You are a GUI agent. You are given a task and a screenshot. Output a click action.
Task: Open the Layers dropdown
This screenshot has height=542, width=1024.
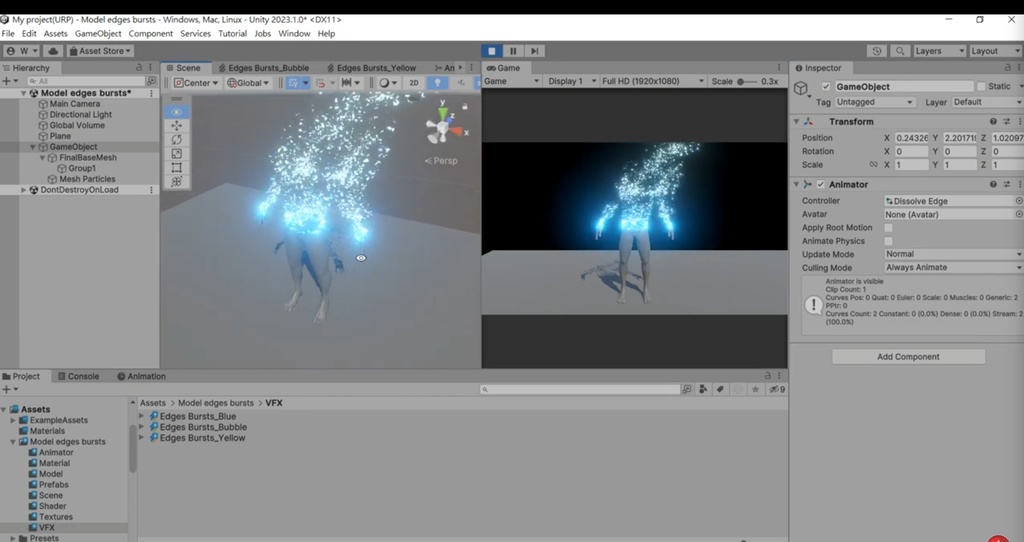(x=939, y=51)
